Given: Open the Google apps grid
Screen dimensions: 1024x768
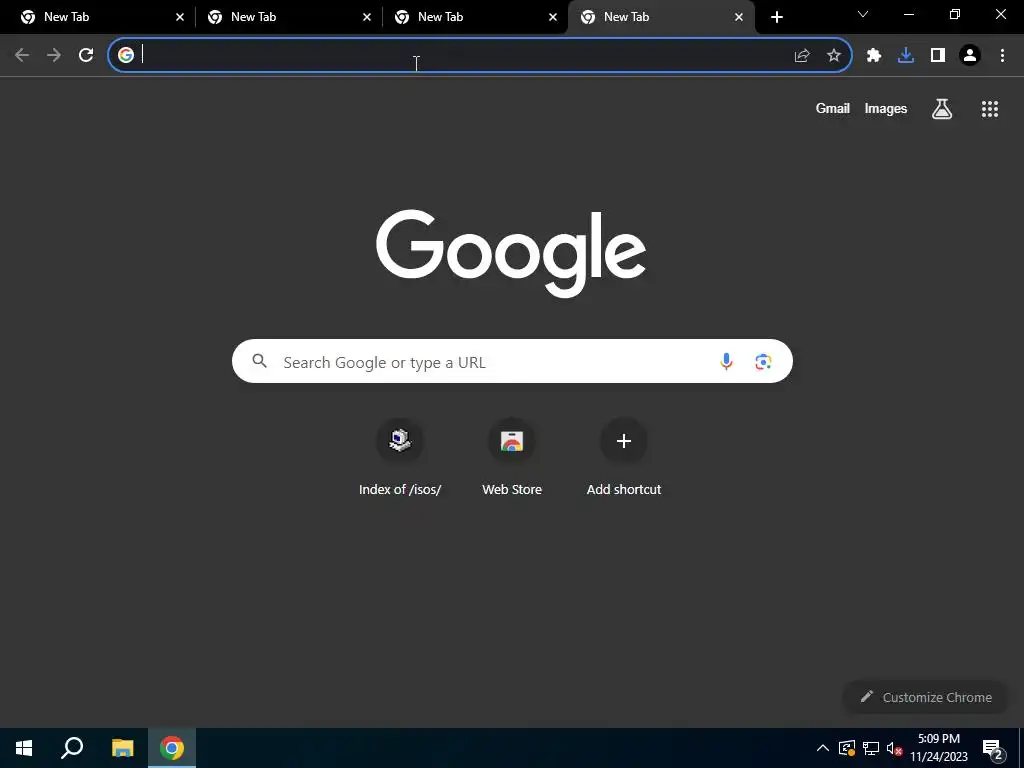Looking at the screenshot, I should 990,109.
